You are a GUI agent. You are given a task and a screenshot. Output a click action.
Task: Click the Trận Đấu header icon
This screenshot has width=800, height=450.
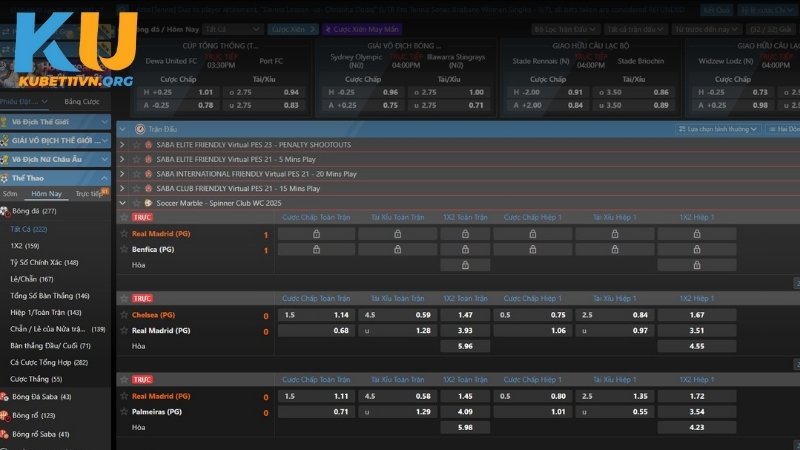pyautogui.click(x=139, y=129)
